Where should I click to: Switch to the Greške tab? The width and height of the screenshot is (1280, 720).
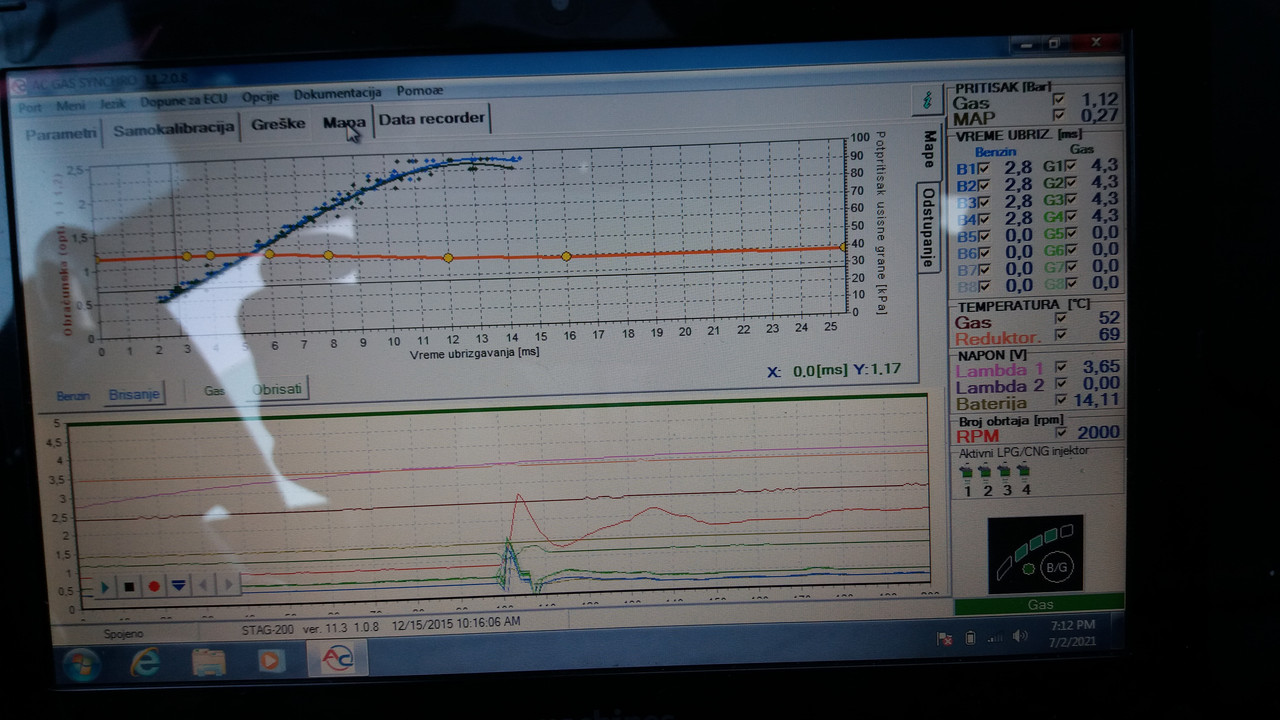tap(278, 124)
